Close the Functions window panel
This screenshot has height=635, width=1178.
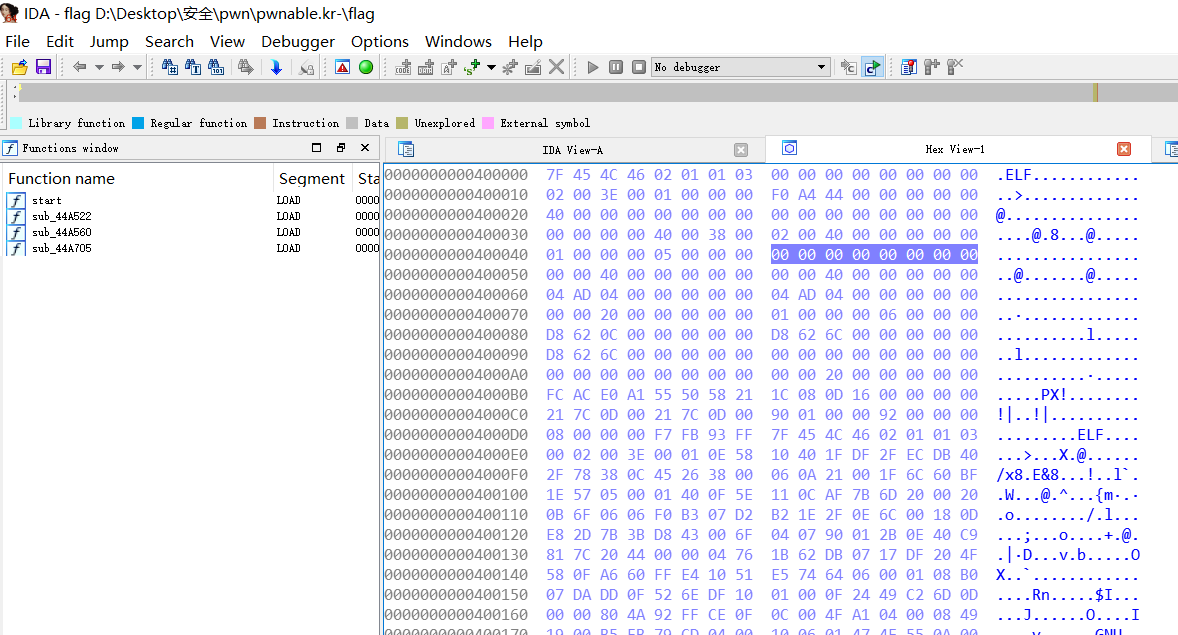click(x=365, y=147)
